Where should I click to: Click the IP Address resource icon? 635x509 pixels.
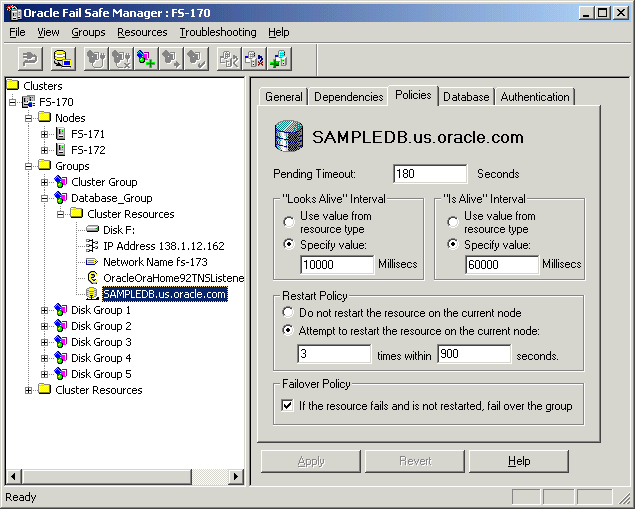(92, 245)
